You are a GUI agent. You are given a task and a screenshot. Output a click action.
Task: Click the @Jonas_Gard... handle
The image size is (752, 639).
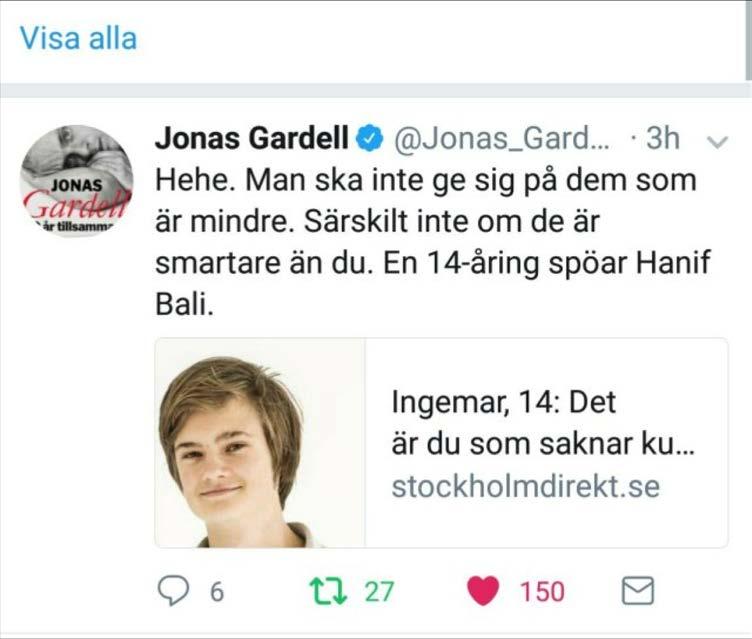501,139
